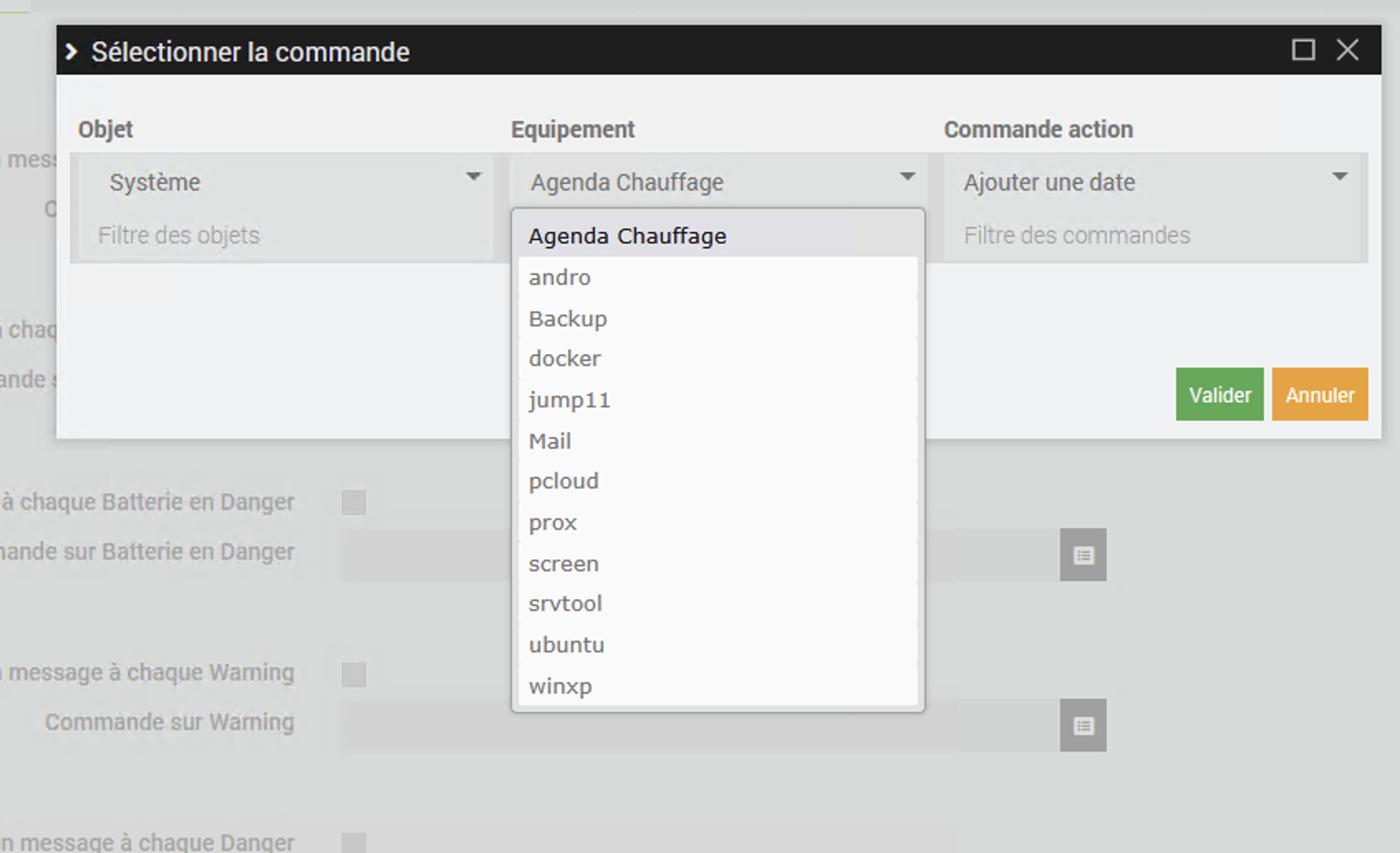Click the Commande sur Warning input field

point(700,726)
